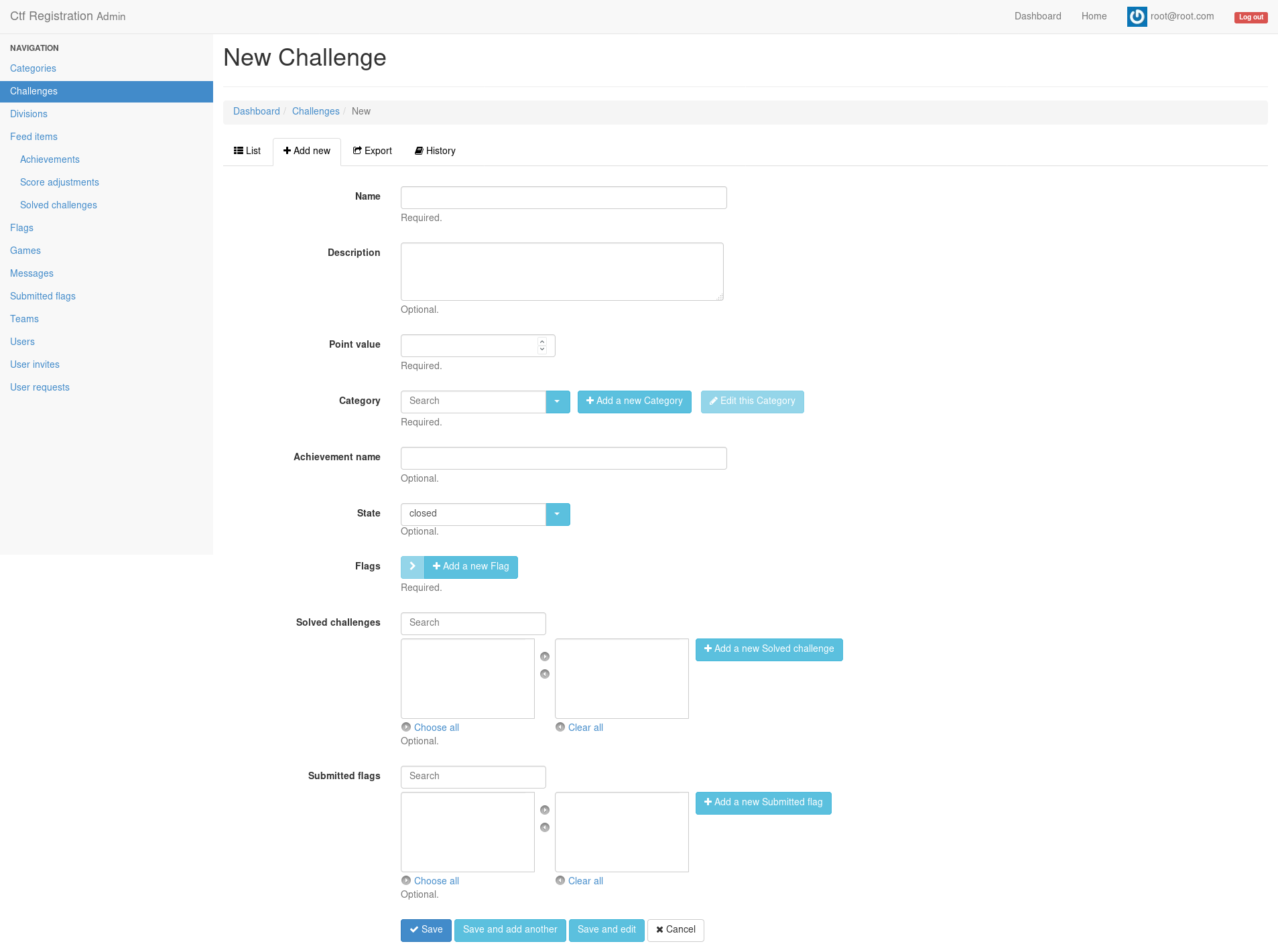Screen dimensions: 1278x952
Task: Open User requests in sidebar
Action: pos(107,387)
